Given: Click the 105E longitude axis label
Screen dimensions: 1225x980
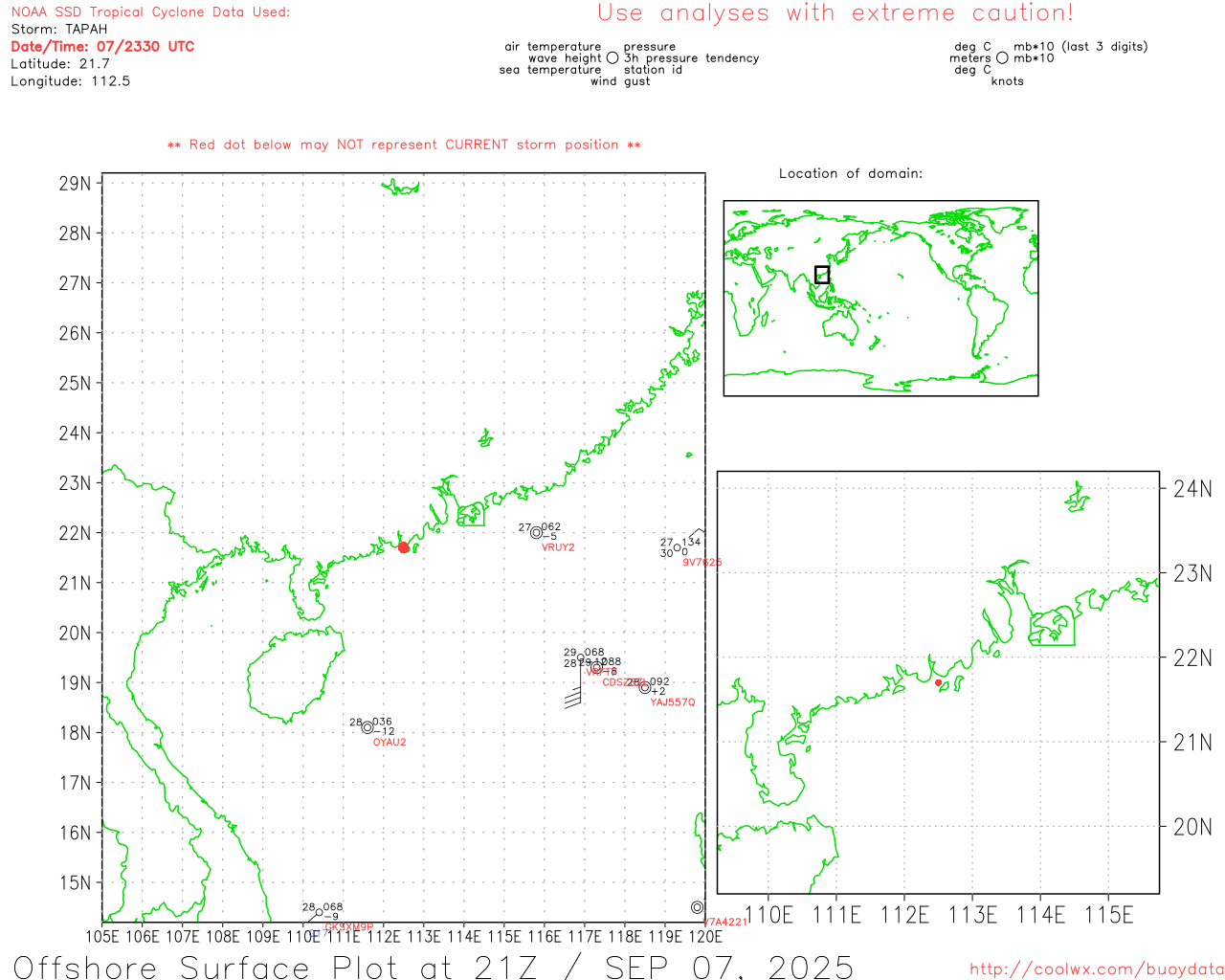Looking at the screenshot, I should [x=102, y=936].
